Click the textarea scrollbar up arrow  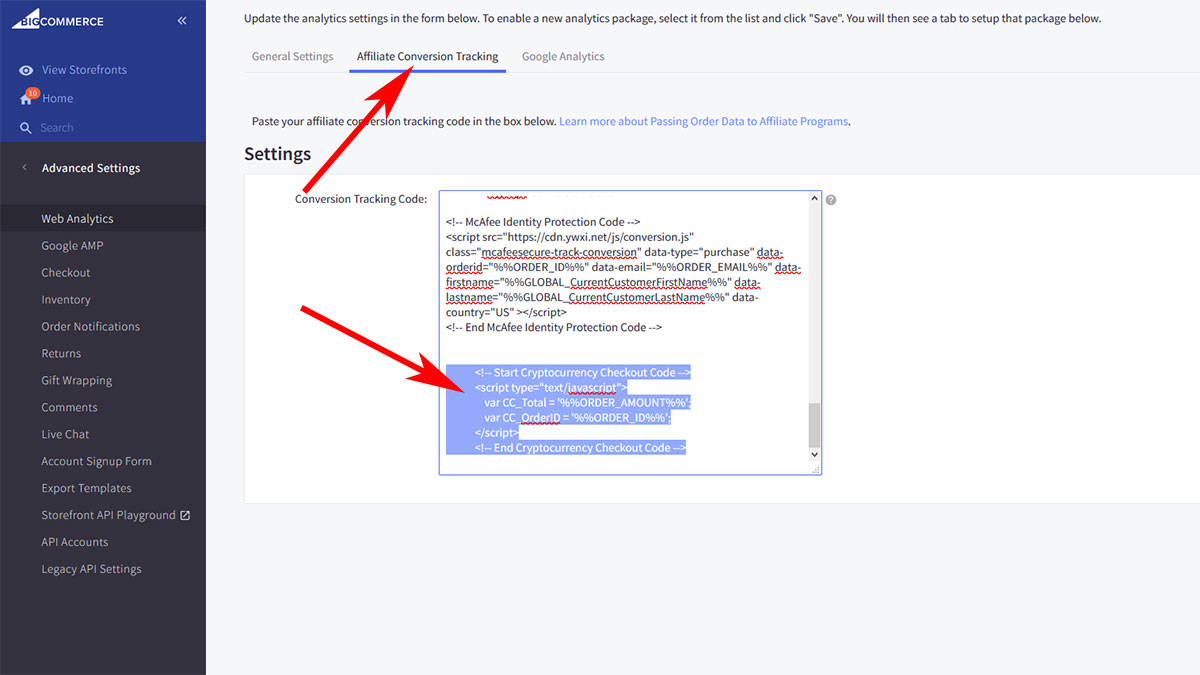click(814, 199)
